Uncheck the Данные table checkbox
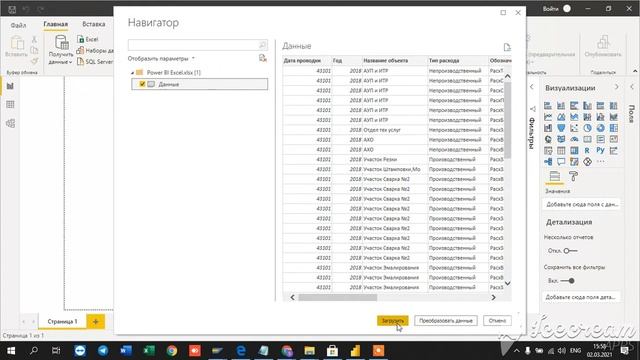Viewport: 640px width, 360px height. pyautogui.click(x=142, y=84)
